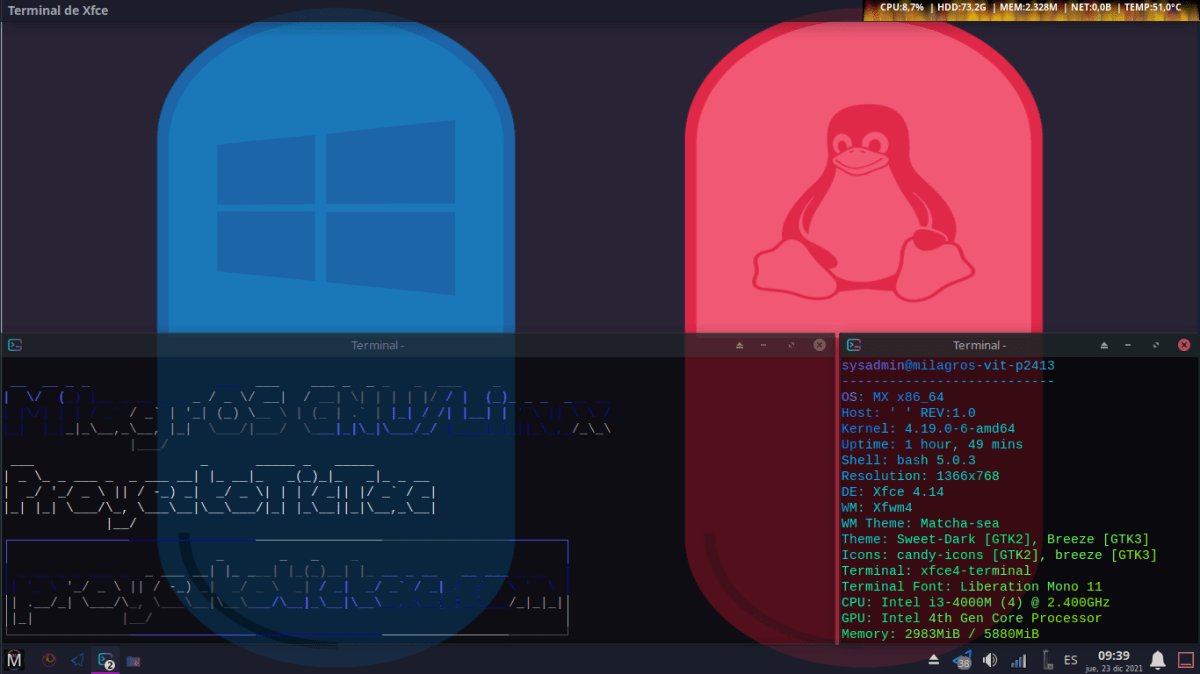Roll up the left Terminal window
1200x674 pixels.
pos(740,345)
